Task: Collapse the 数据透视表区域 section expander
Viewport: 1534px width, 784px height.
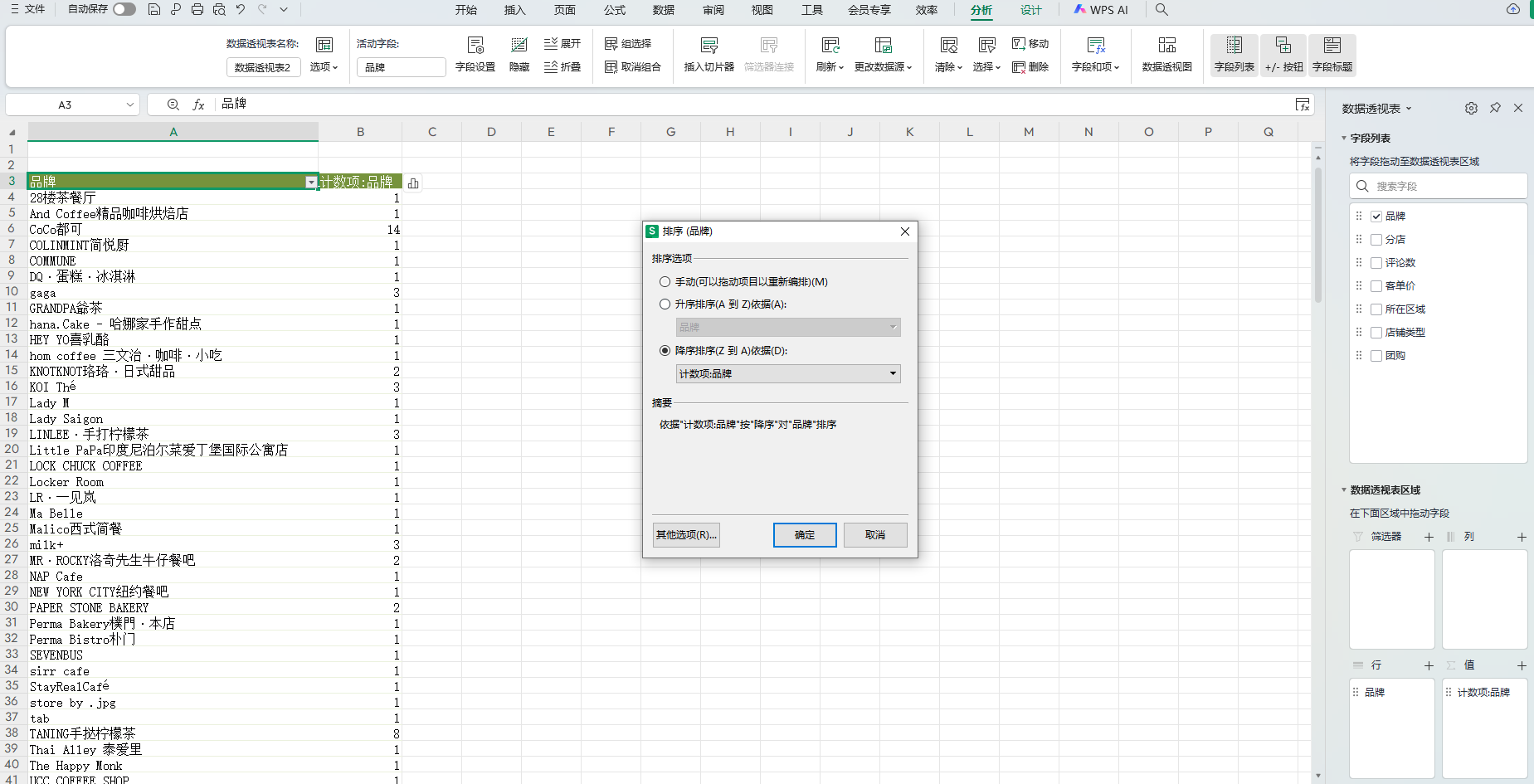Action: click(x=1344, y=490)
